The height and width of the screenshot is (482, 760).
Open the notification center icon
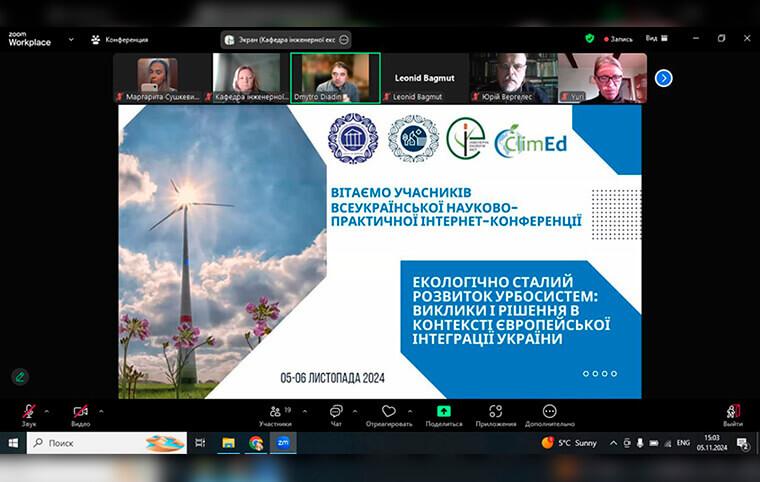point(742,443)
